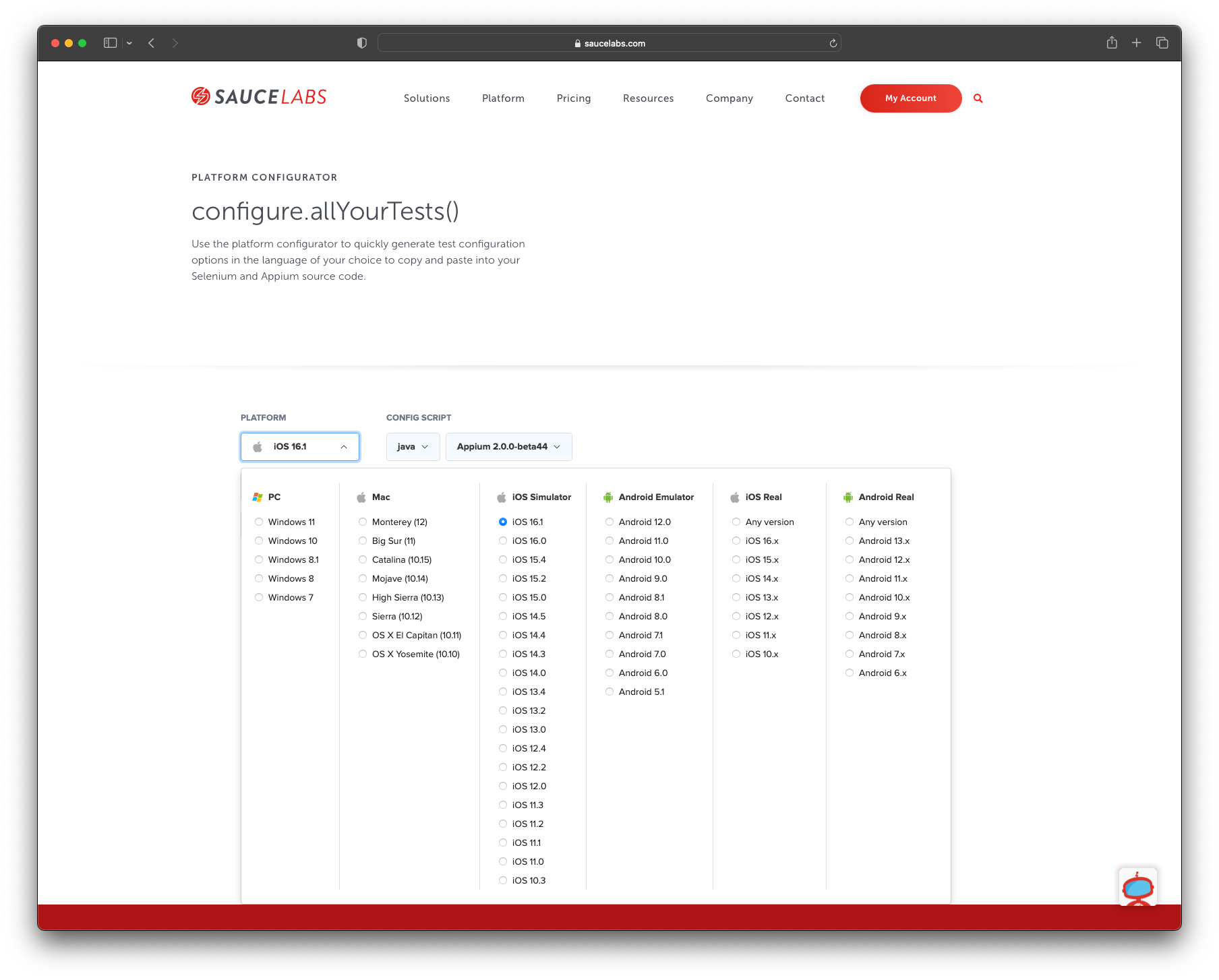Choose Monterey (12) platform
This screenshot has height=980, width=1219.
point(394,522)
